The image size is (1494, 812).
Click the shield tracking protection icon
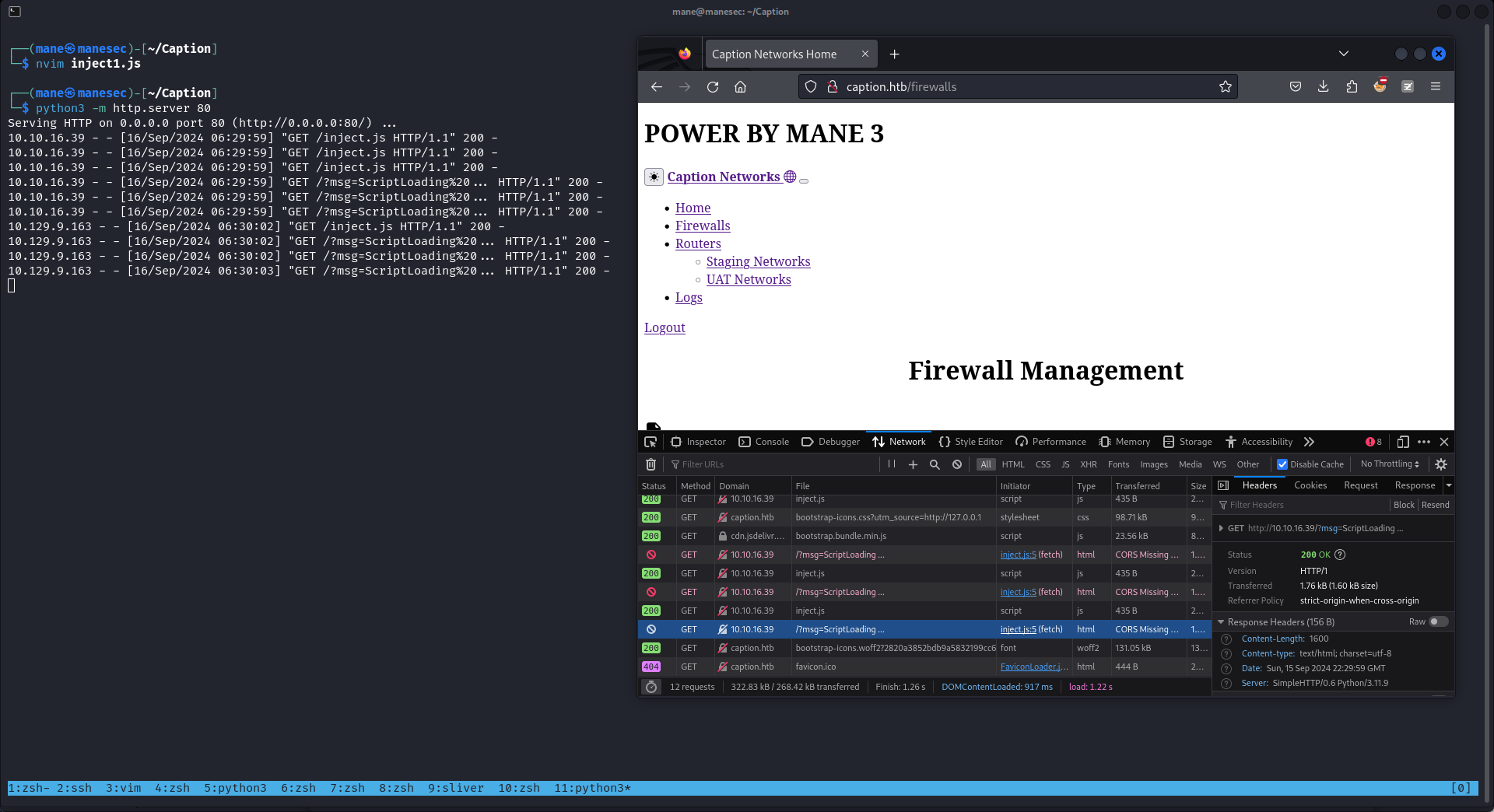coord(811,87)
